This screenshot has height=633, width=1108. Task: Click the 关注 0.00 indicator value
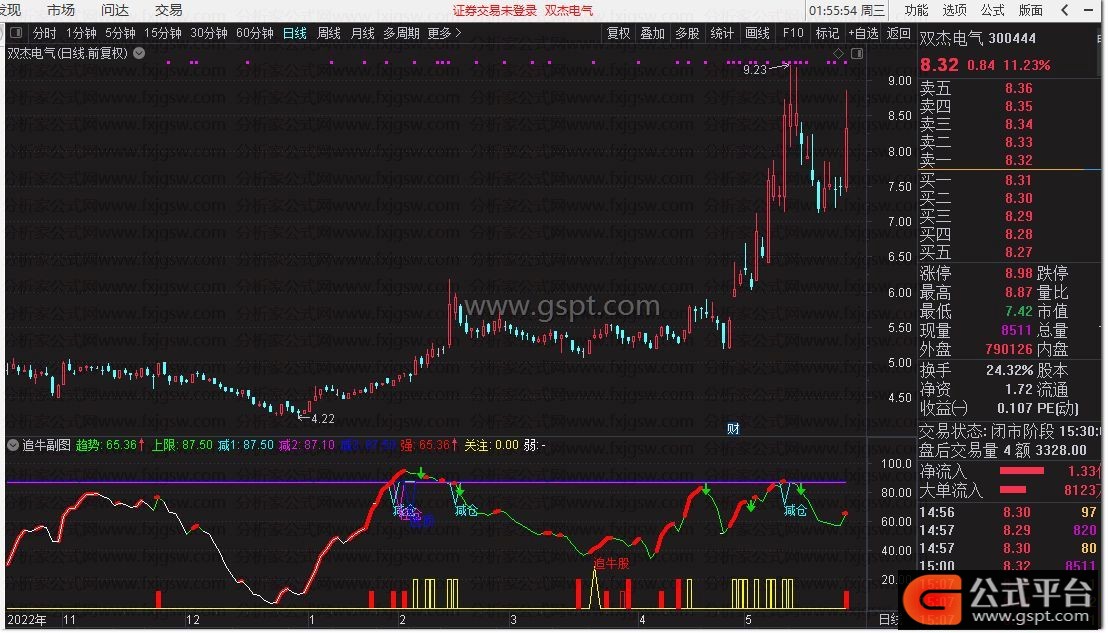[491, 445]
